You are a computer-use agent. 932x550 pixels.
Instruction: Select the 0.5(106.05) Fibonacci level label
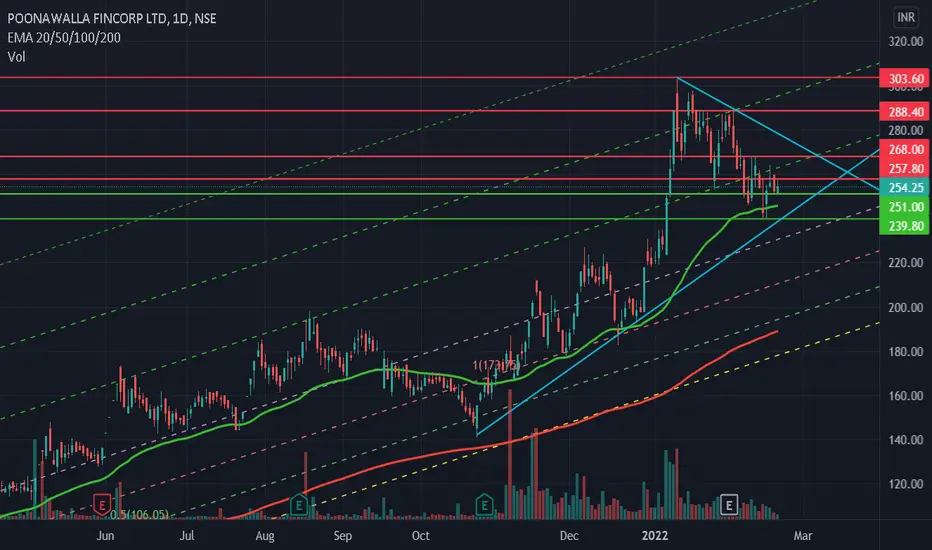tap(139, 514)
